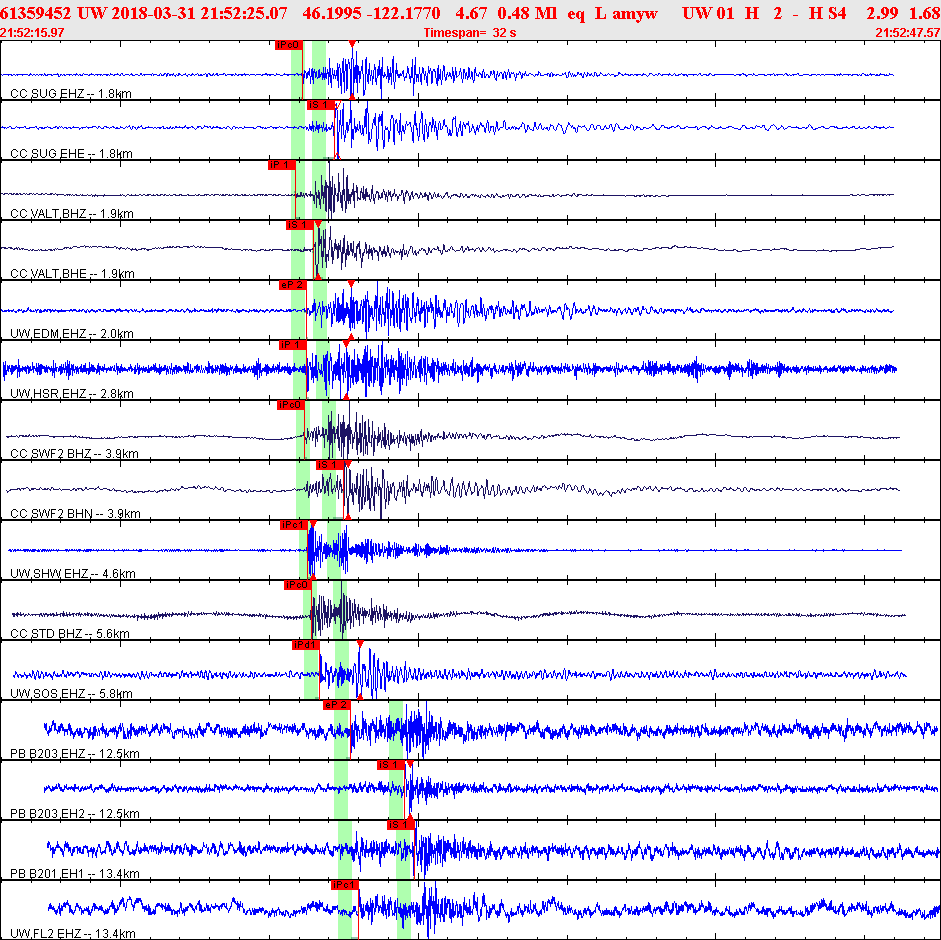This screenshot has height=940, width=941.
Task: Select the eP 2 pick on PB.B203.EHZ
Action: [336, 705]
